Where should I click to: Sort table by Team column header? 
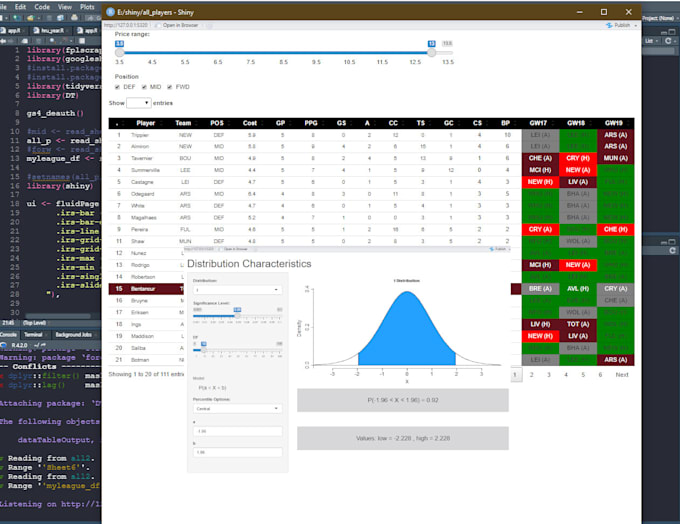click(183, 123)
